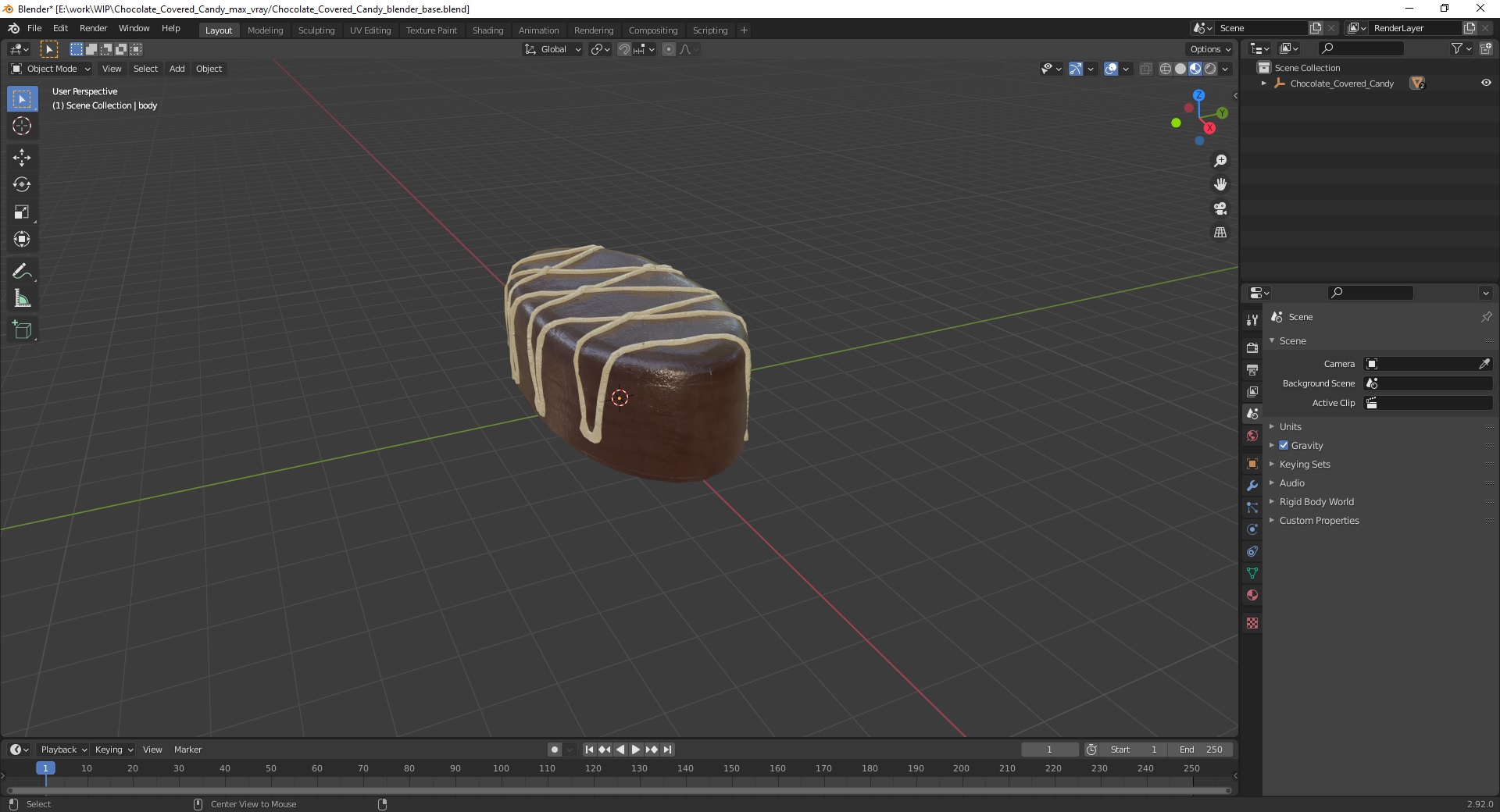Screen dimensions: 1500x812
Task: Switch to Rendered viewport shading
Action: 1210,69
